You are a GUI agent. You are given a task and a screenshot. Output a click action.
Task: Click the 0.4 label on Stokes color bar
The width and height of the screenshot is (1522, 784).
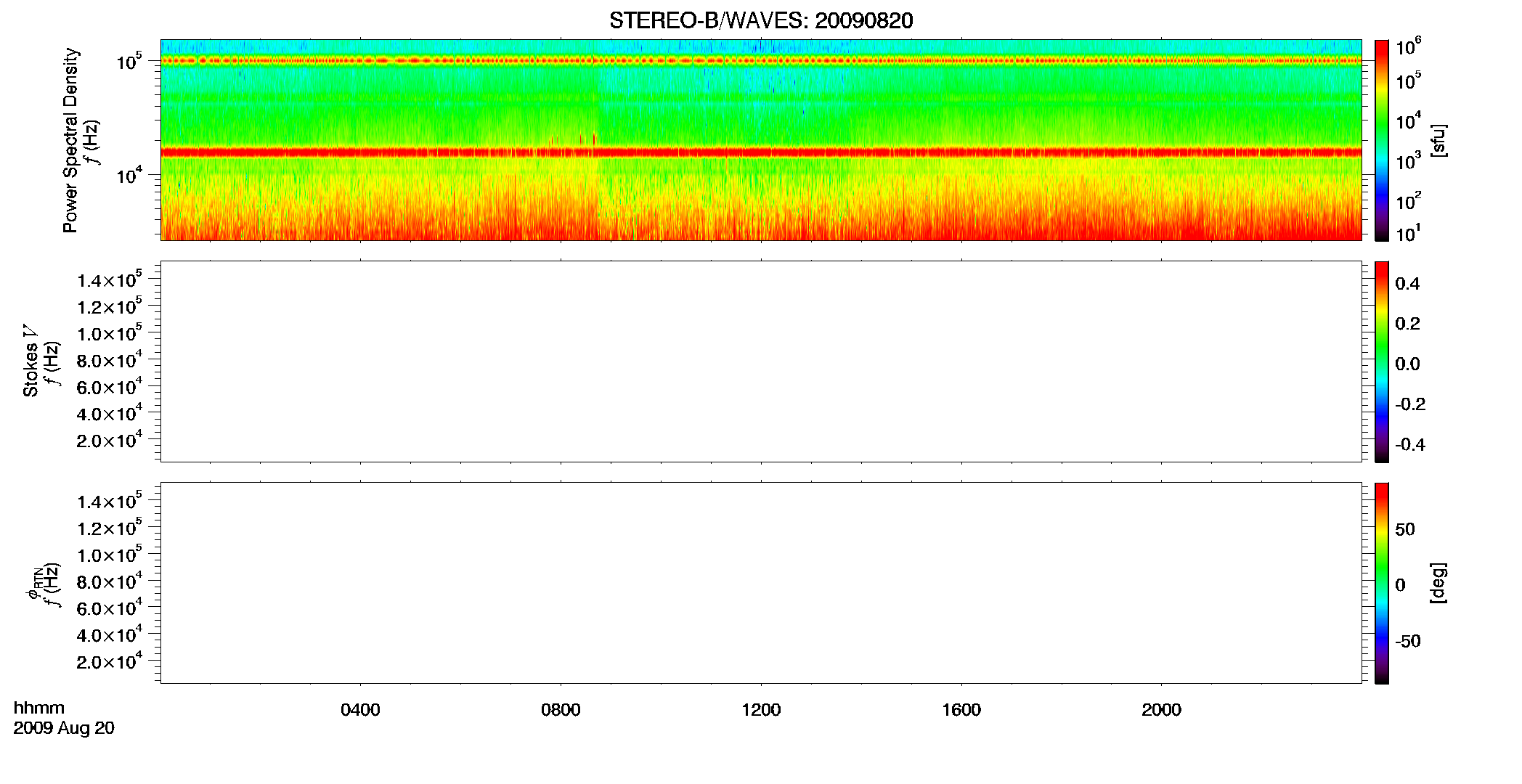click(1407, 284)
